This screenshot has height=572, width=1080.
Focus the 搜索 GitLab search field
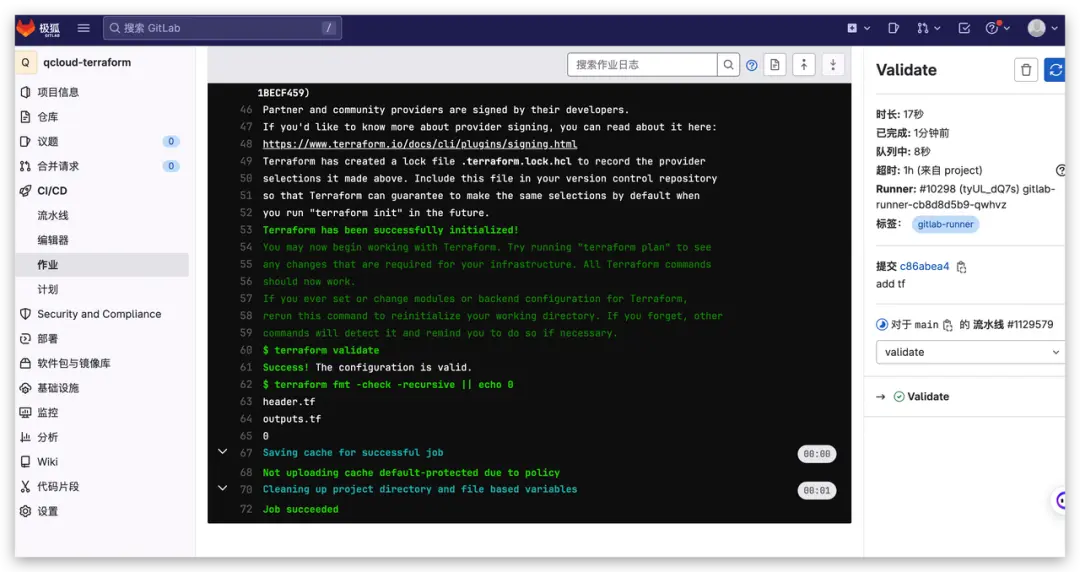222,28
